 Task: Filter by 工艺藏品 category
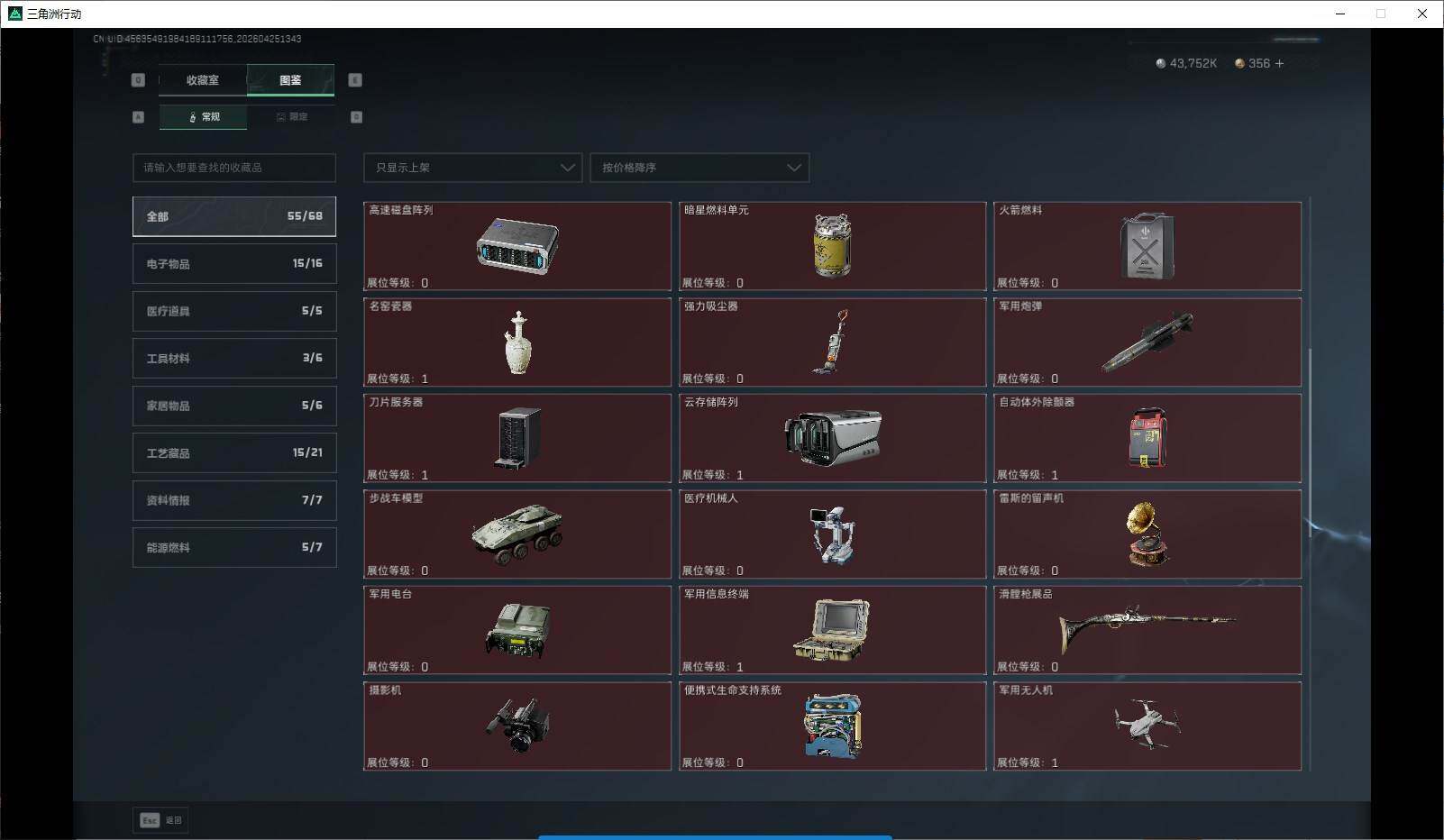pyautogui.click(x=234, y=453)
